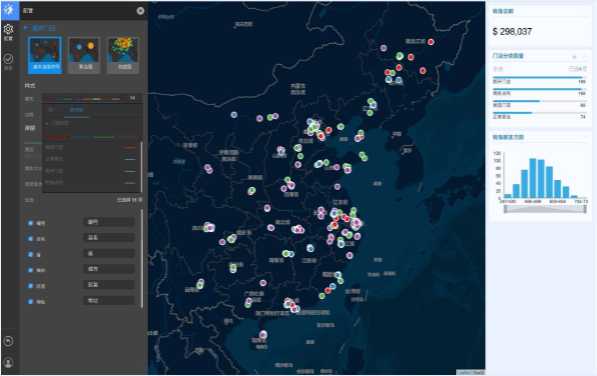The width and height of the screenshot is (597, 376).
Task: Toggle the topmost field checkbox in the list
Action: [x=30, y=223]
